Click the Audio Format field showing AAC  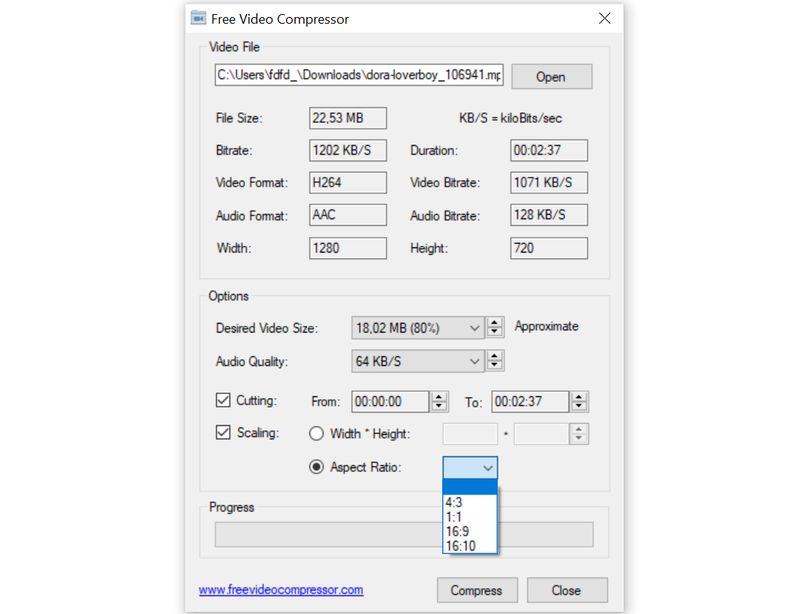click(347, 215)
